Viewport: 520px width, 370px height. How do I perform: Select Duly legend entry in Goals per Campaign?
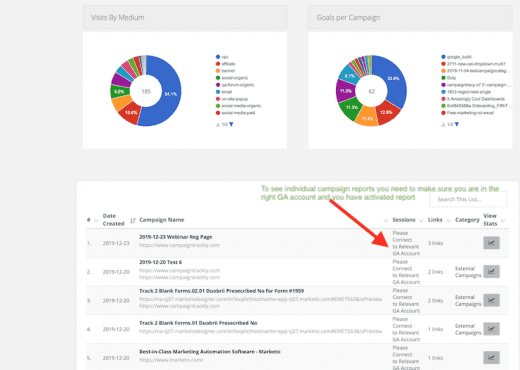[449, 78]
